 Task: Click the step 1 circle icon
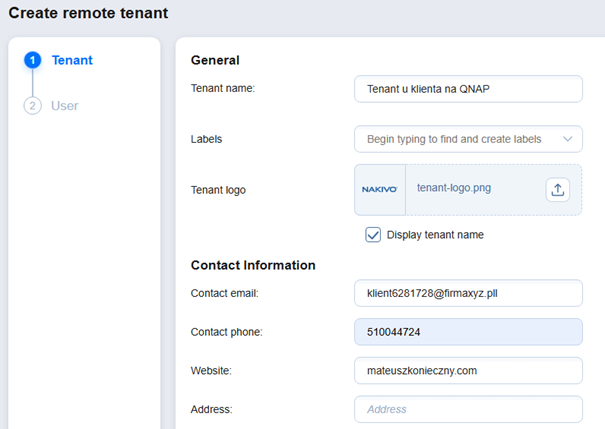point(32,60)
